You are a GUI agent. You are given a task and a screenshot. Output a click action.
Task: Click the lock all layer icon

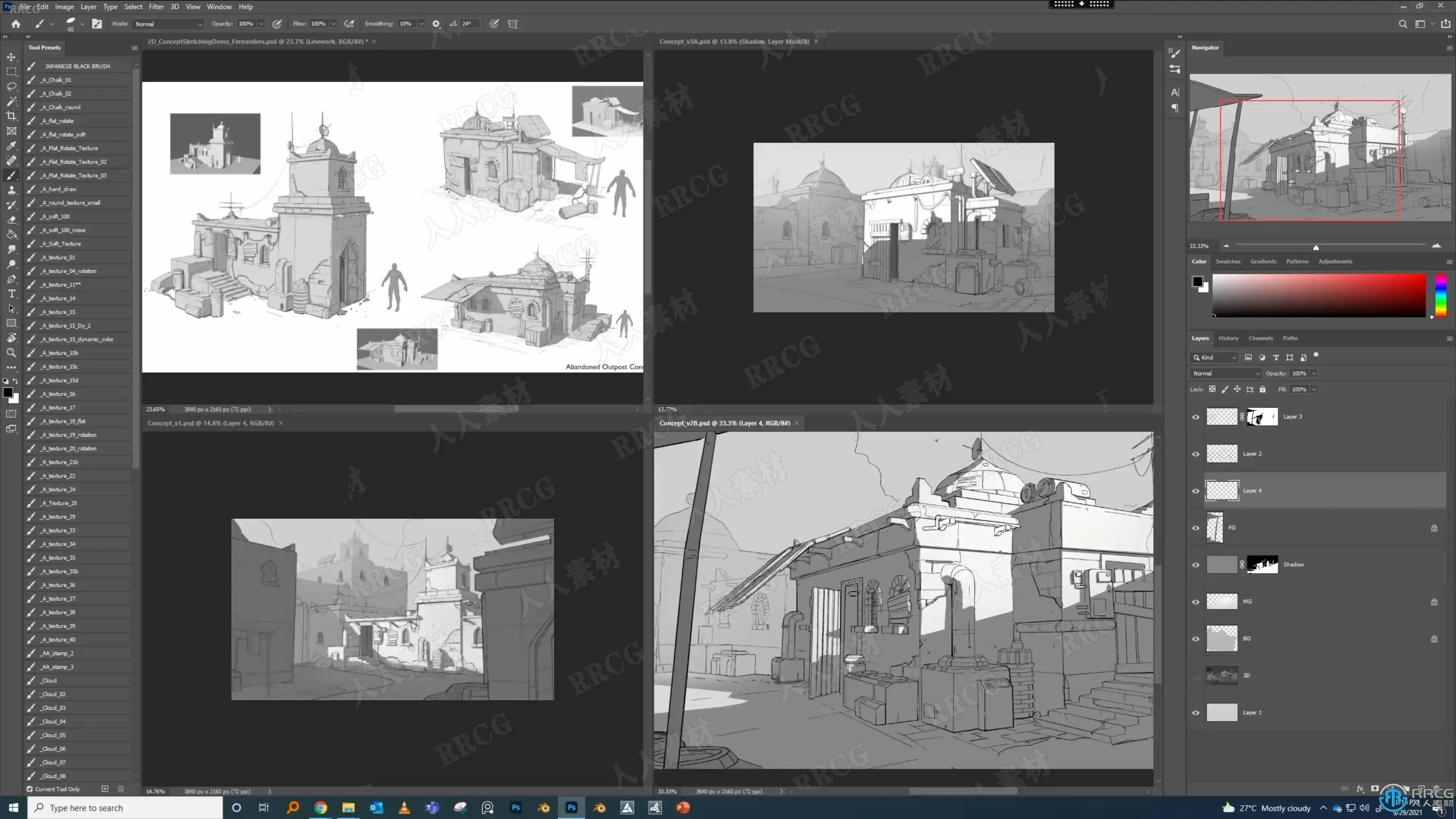click(1262, 389)
